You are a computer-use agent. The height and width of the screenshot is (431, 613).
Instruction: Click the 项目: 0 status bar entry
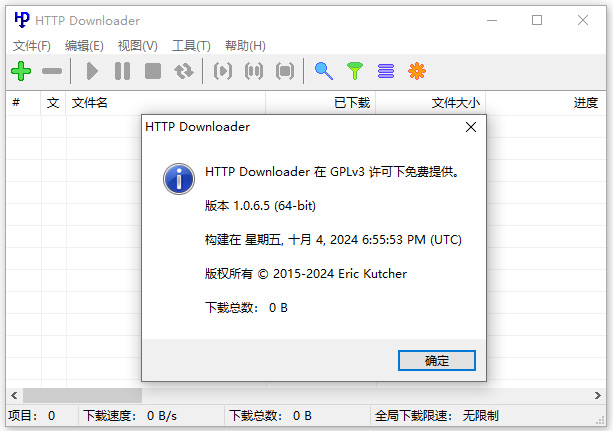[x=32, y=415]
